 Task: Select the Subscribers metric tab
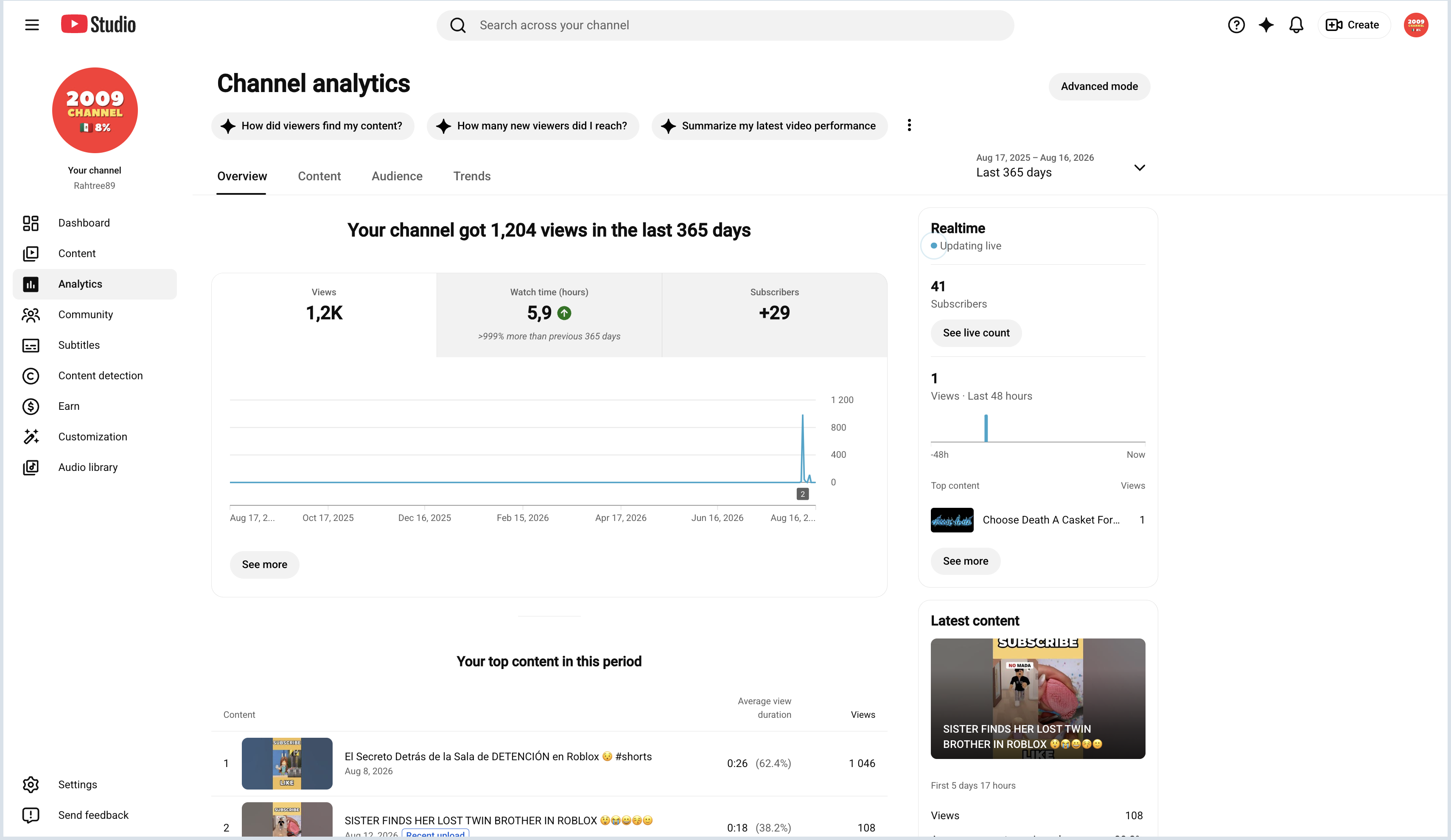pos(774,315)
